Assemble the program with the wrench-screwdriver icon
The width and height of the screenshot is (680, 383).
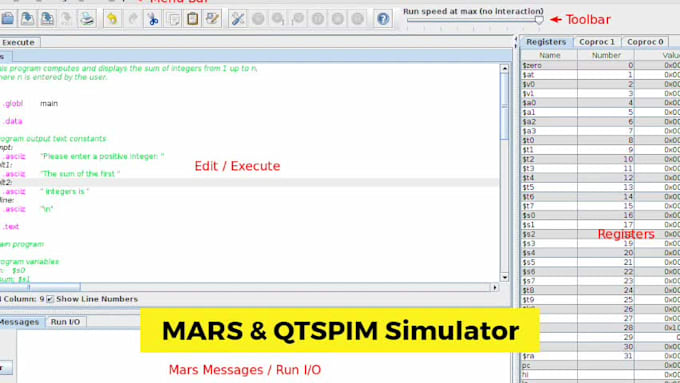click(x=238, y=19)
